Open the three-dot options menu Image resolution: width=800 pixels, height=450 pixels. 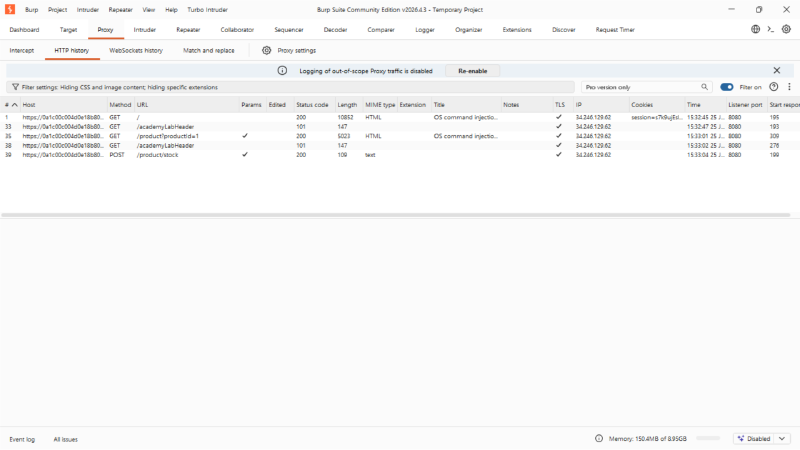pyautogui.click(x=789, y=87)
